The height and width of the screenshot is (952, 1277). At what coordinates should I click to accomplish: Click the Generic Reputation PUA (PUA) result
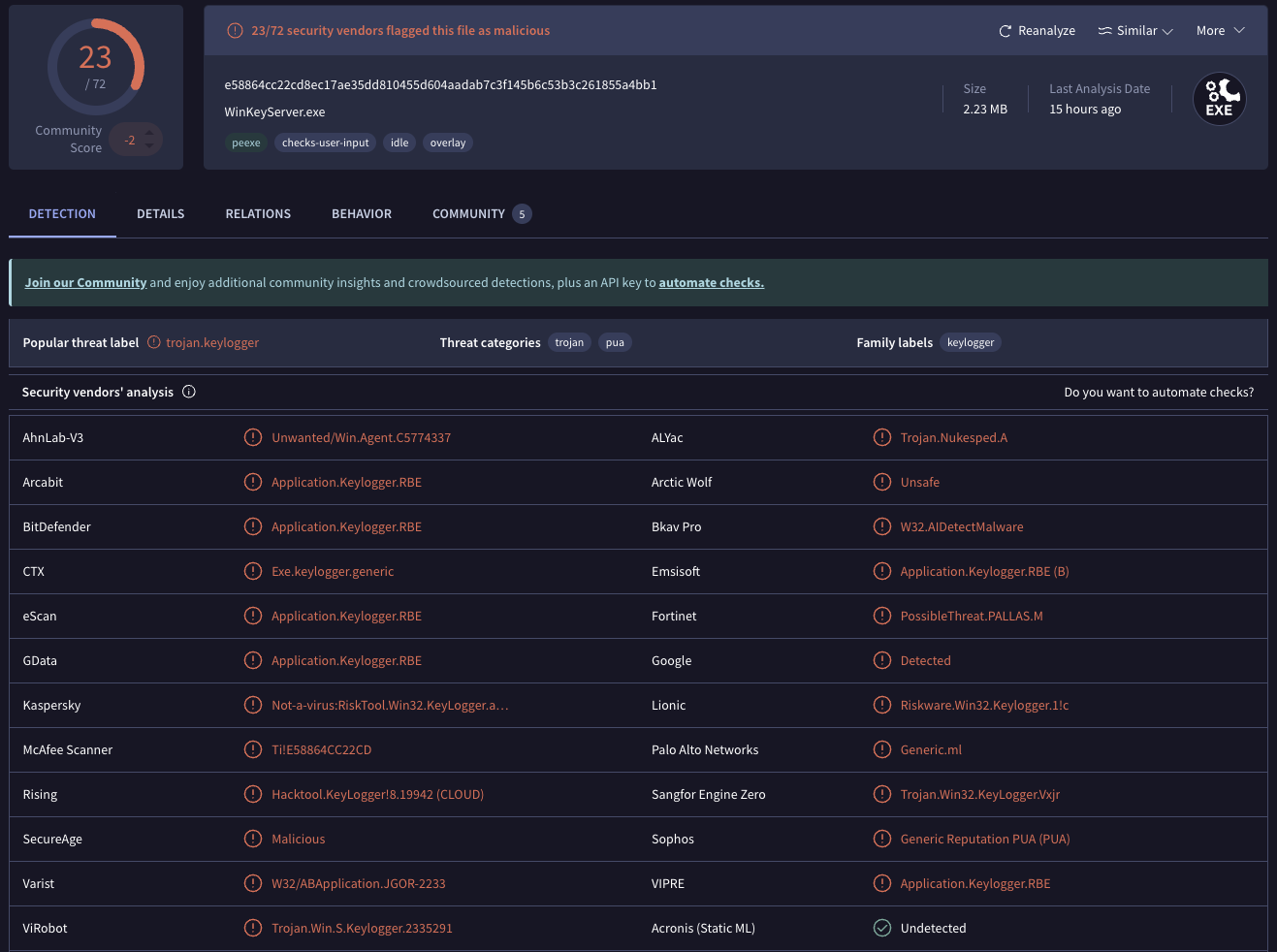coord(985,840)
